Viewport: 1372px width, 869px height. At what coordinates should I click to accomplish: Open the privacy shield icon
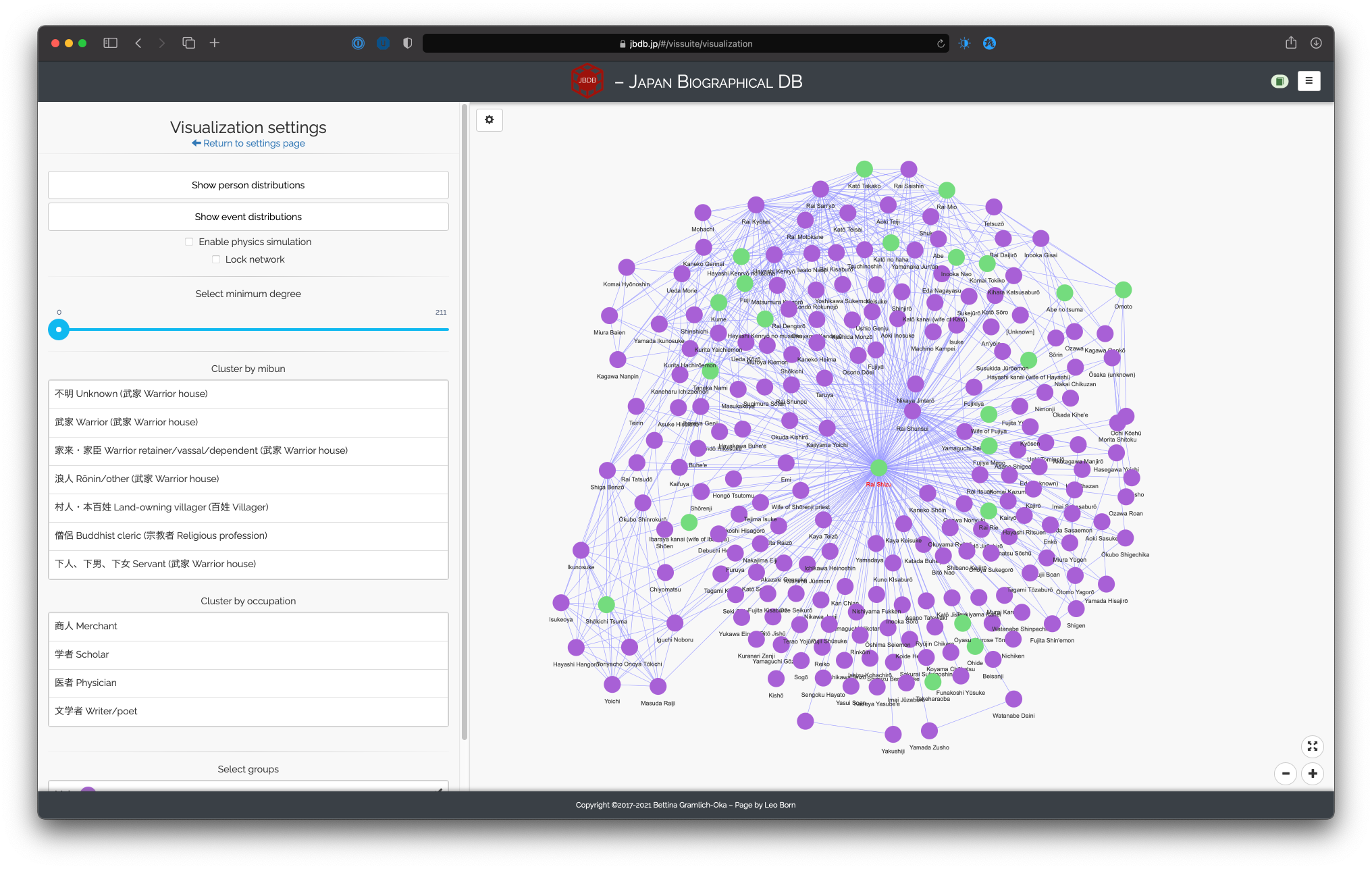[407, 43]
